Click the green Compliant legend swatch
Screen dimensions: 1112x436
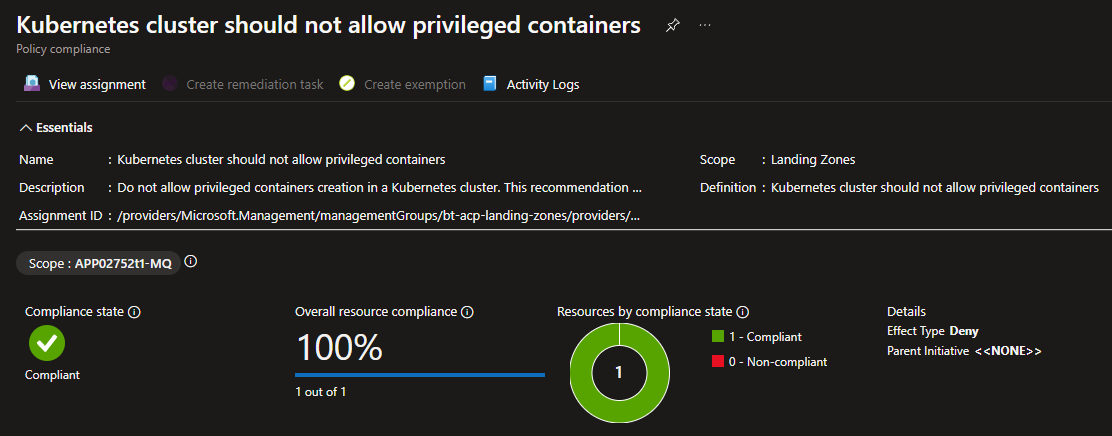click(x=717, y=337)
